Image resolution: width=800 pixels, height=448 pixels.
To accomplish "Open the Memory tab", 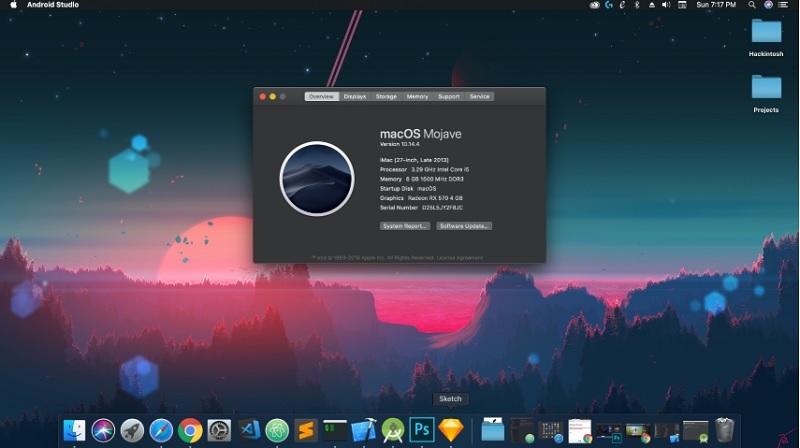I will point(417,96).
